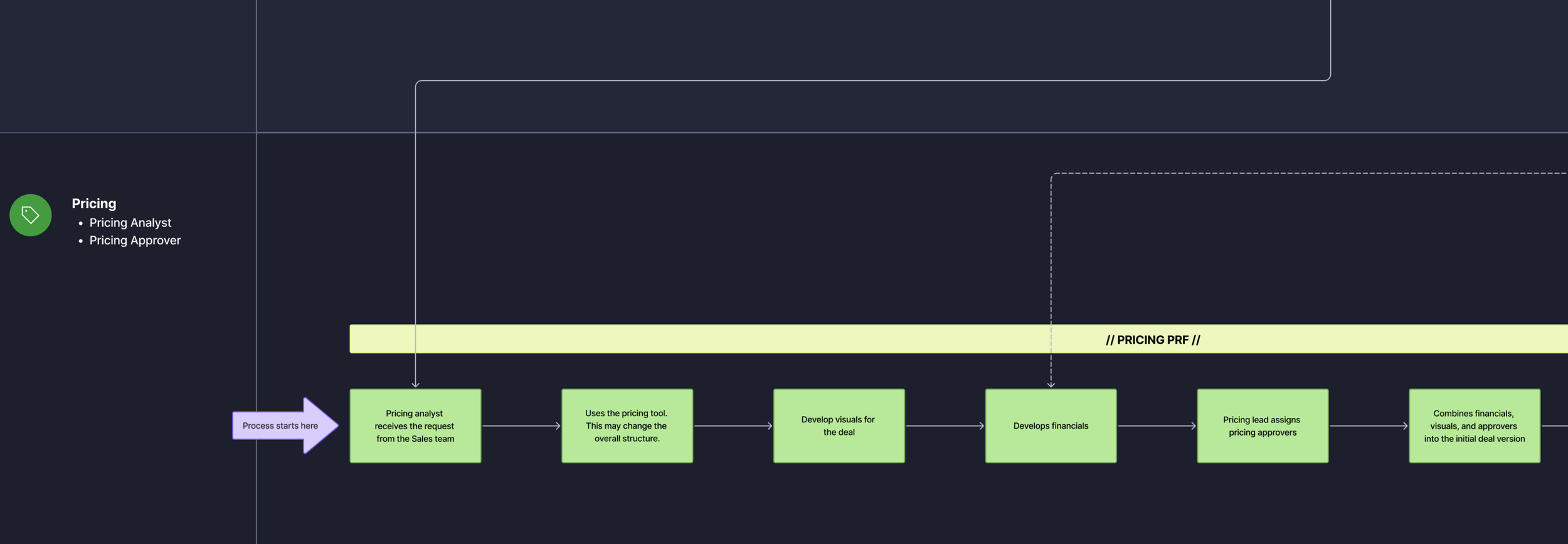
Task: Select the 'Pricing Approver' bullet text
Action: (135, 241)
